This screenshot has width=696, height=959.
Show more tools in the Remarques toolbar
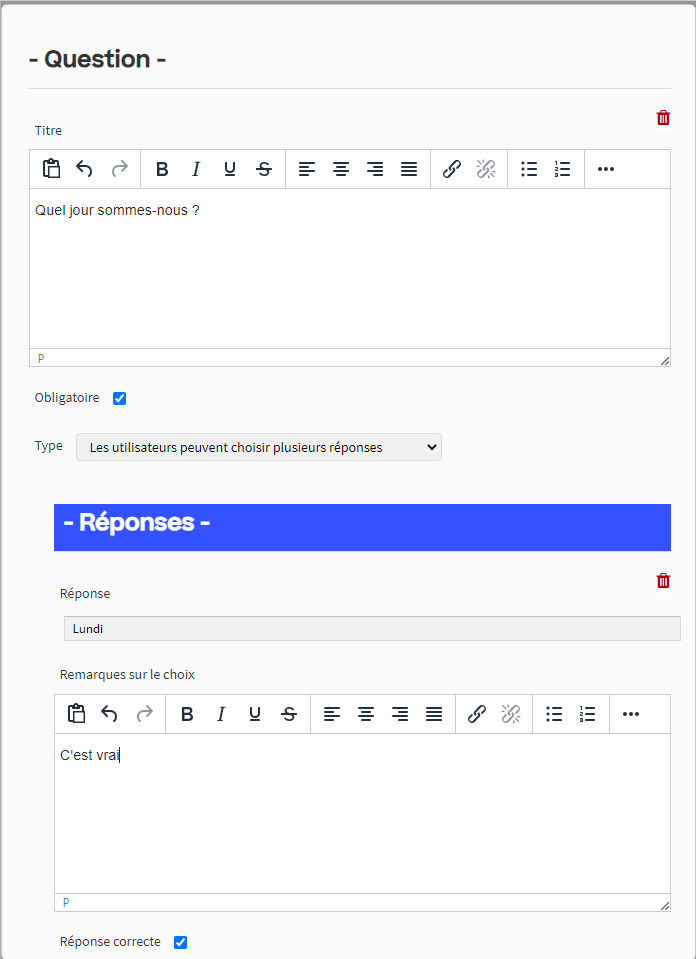(x=630, y=714)
